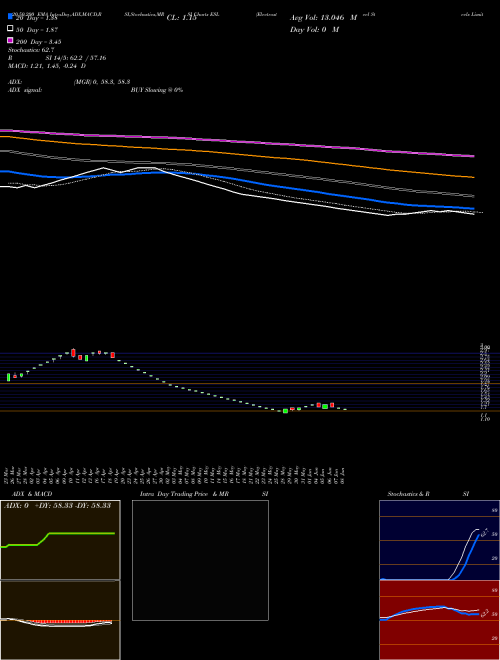Click the tall red candlestick at the price peak

[73, 353]
